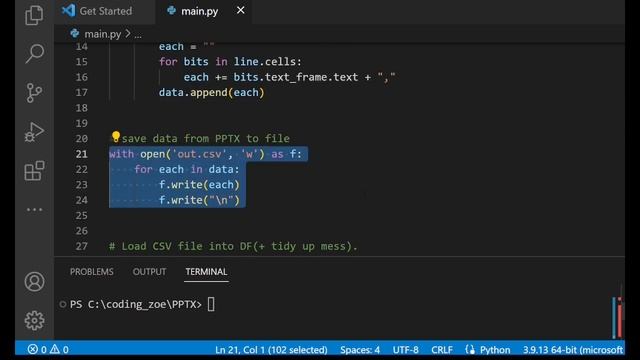Show additional views ellipsis in activity bar
This screenshot has width=640, height=360.
[34, 210]
